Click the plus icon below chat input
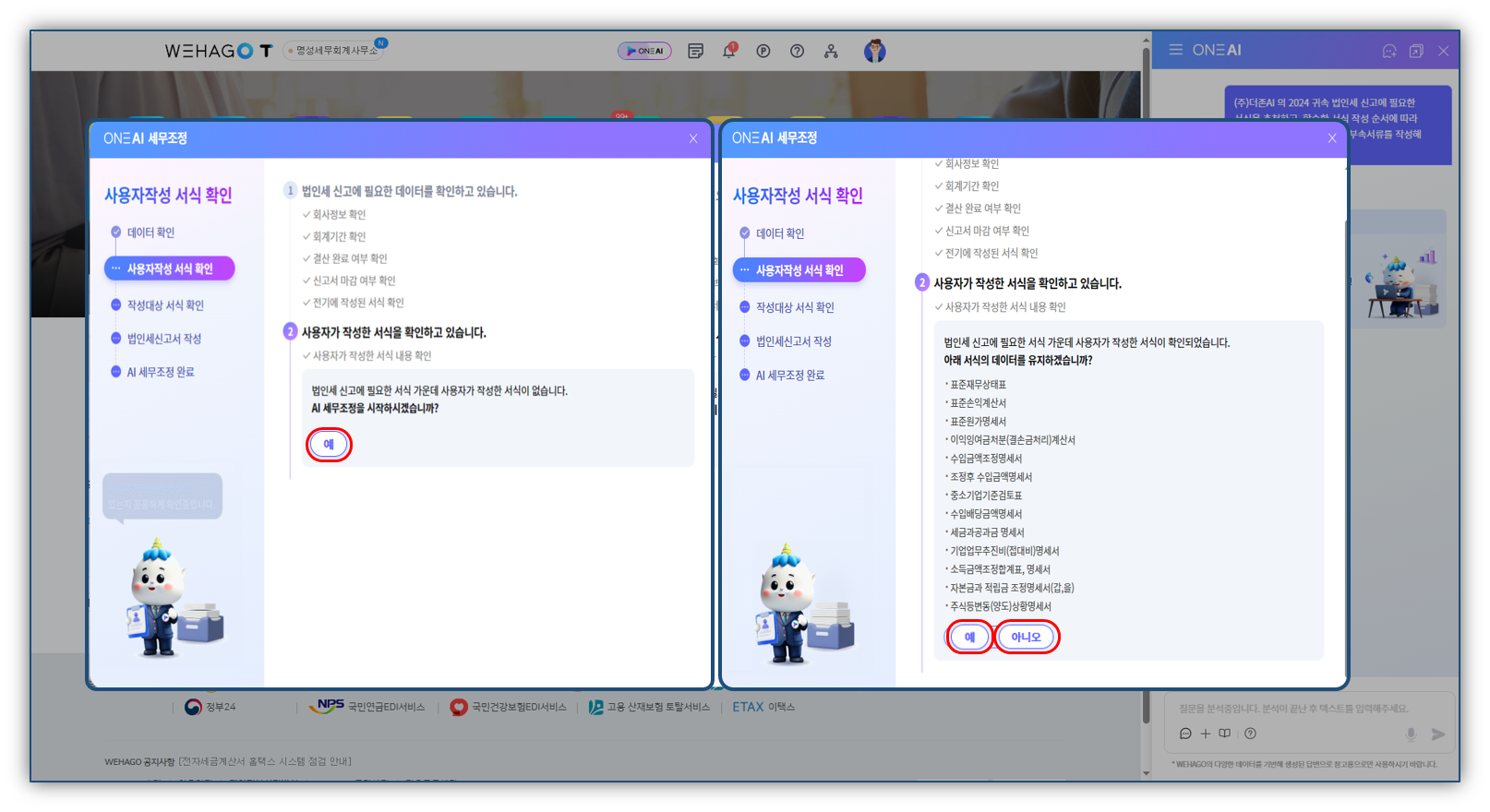Image resolution: width=1490 pixels, height=812 pixels. point(1205,734)
